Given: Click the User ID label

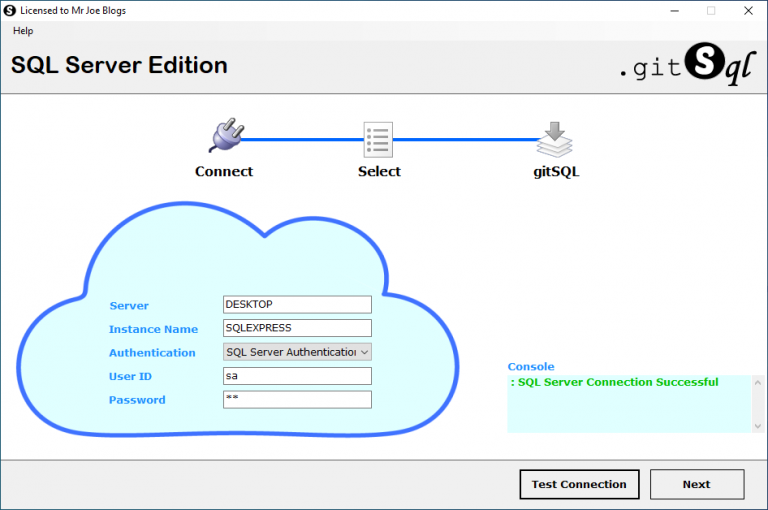Looking at the screenshot, I should 130,376.
